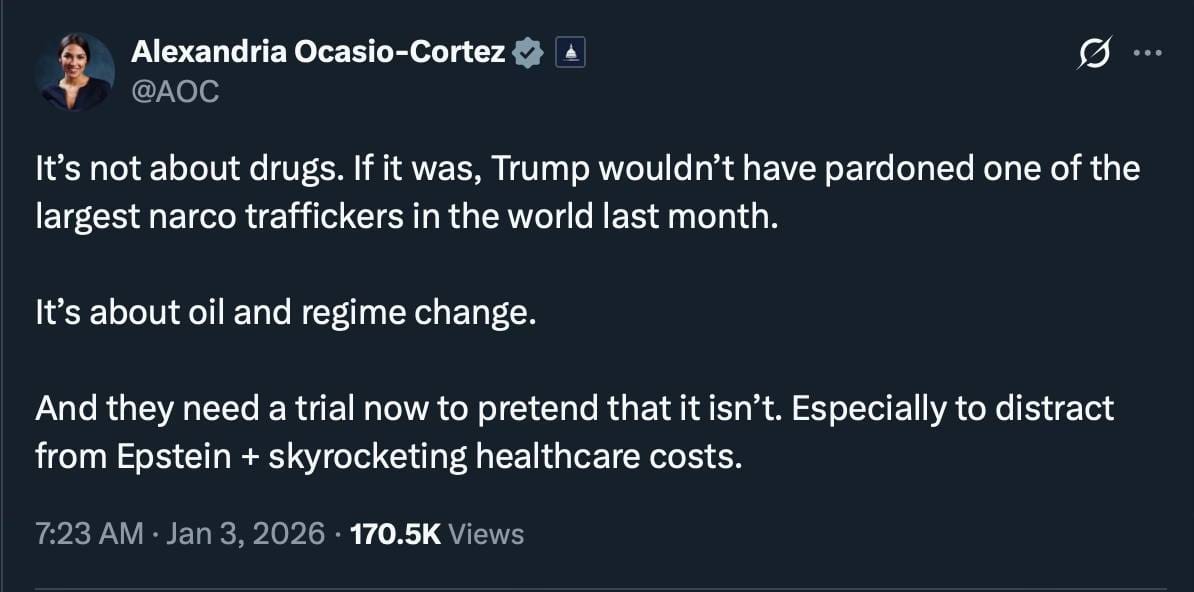Click the Views label

[486, 534]
